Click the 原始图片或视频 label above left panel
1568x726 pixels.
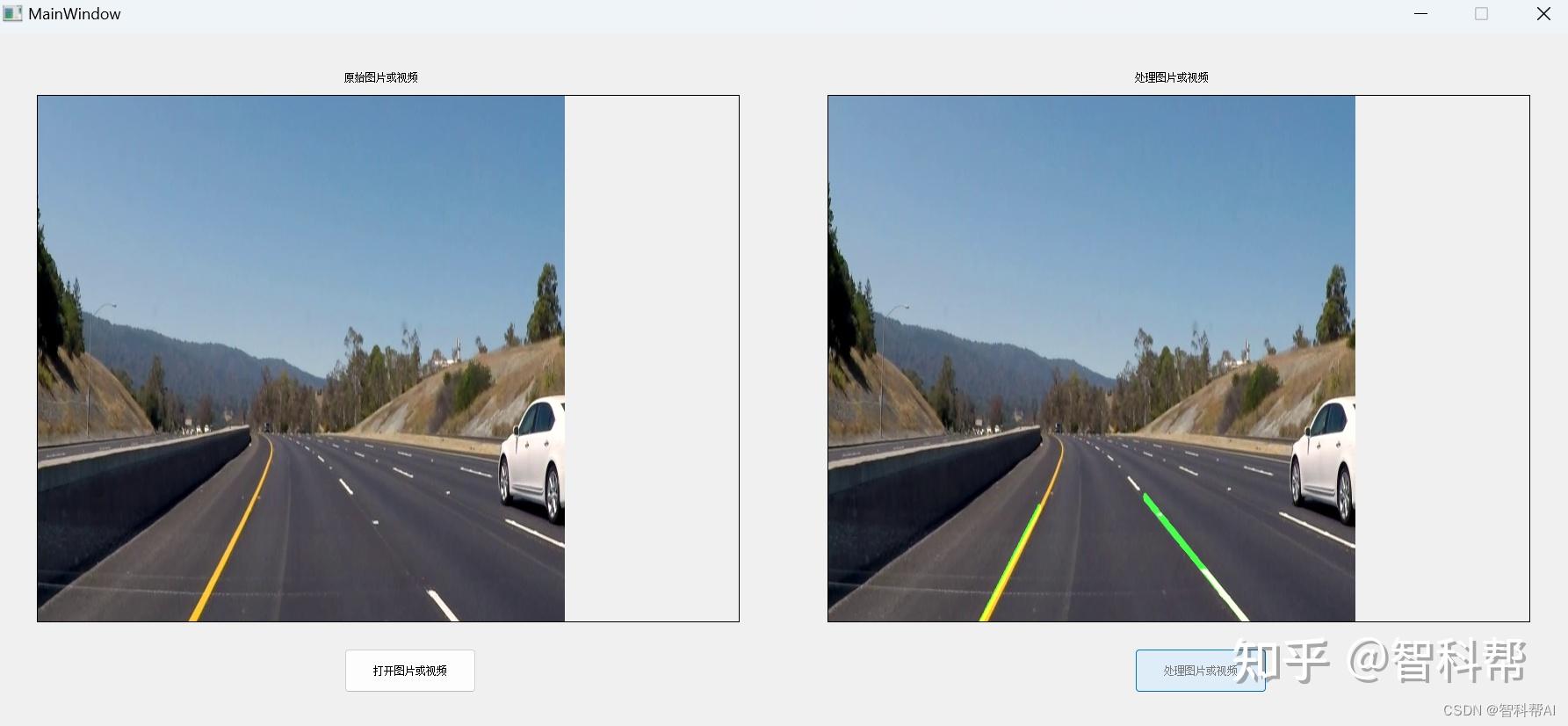click(x=380, y=77)
